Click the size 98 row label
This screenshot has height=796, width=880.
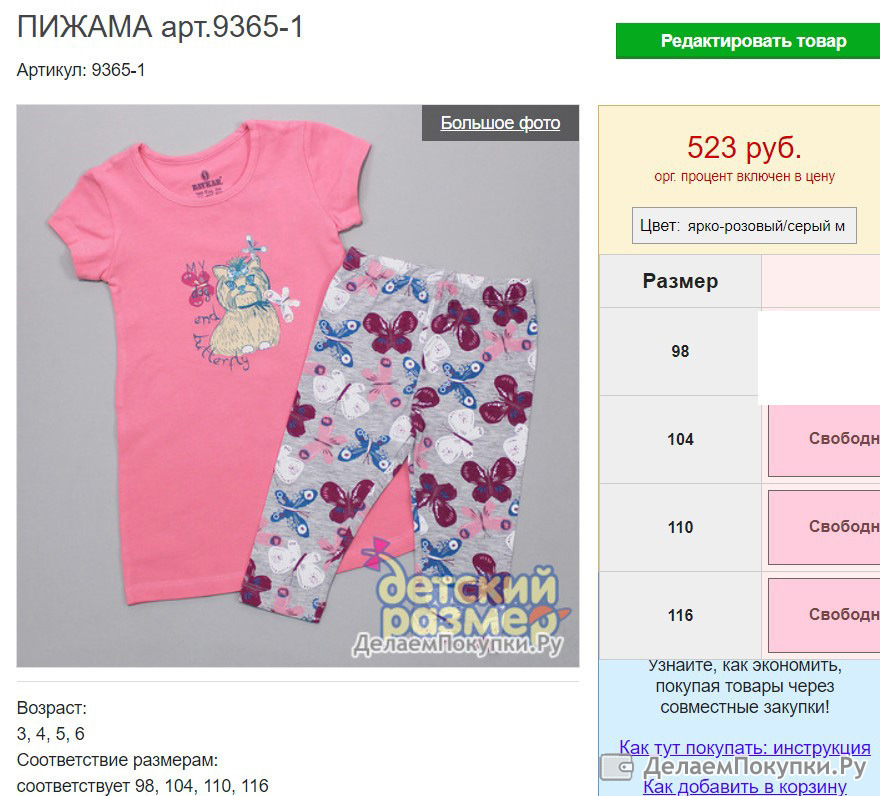click(680, 351)
